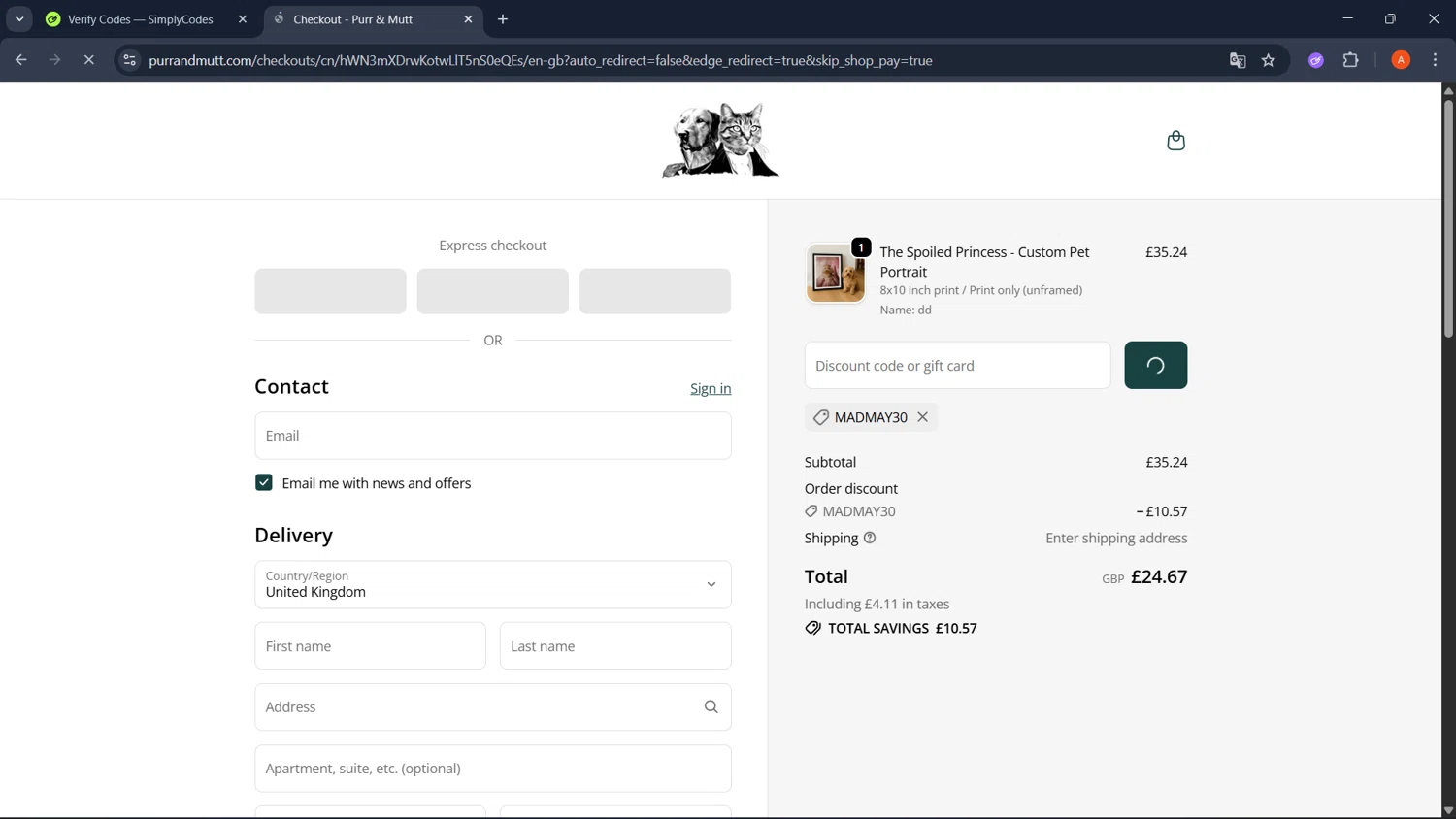Open a new browser tab
This screenshot has width=1456, height=819.
coord(503,19)
